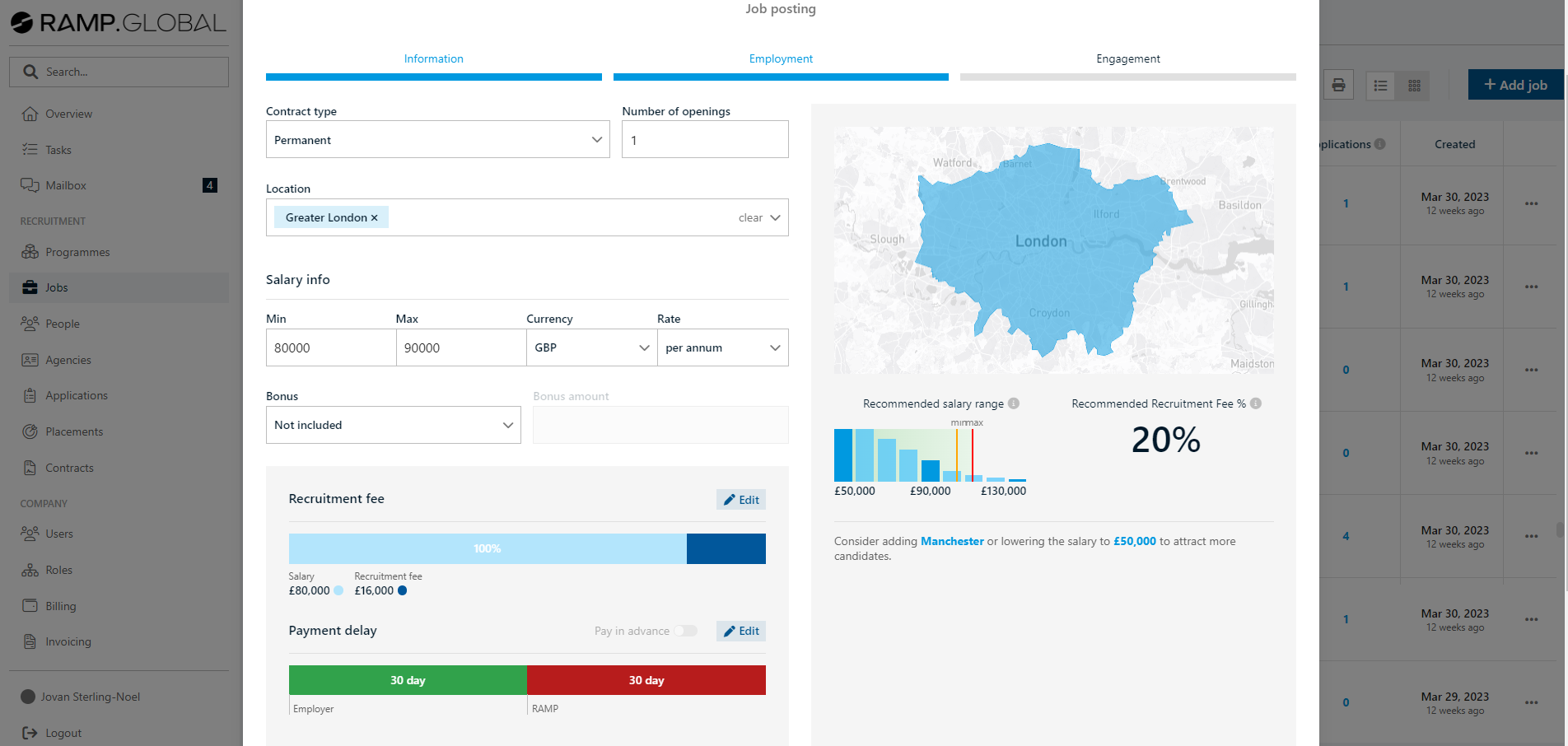1568x746 pixels.
Task: Open options menu for first job row
Action: coord(1531,203)
